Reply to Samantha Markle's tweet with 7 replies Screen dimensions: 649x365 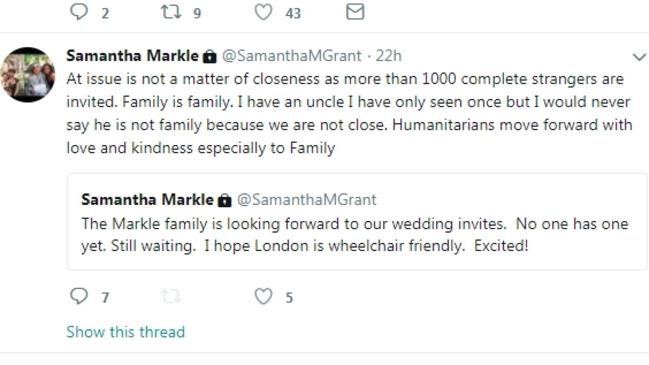(x=79, y=296)
